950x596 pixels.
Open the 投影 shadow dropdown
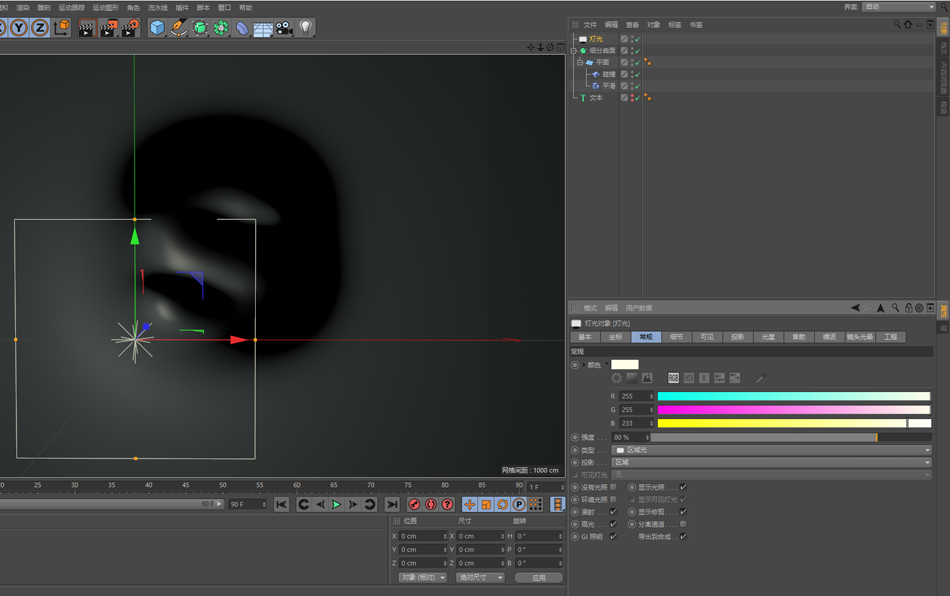pyautogui.click(x=771, y=462)
